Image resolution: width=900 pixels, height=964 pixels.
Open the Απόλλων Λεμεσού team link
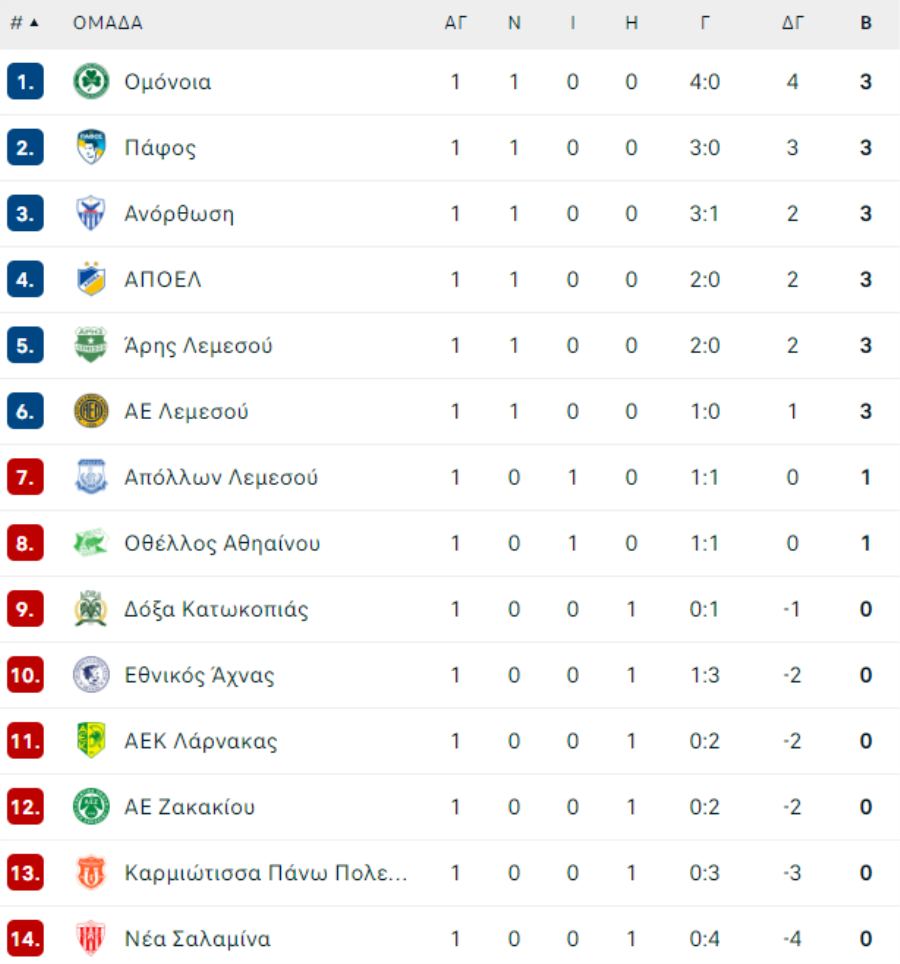pyautogui.click(x=221, y=477)
